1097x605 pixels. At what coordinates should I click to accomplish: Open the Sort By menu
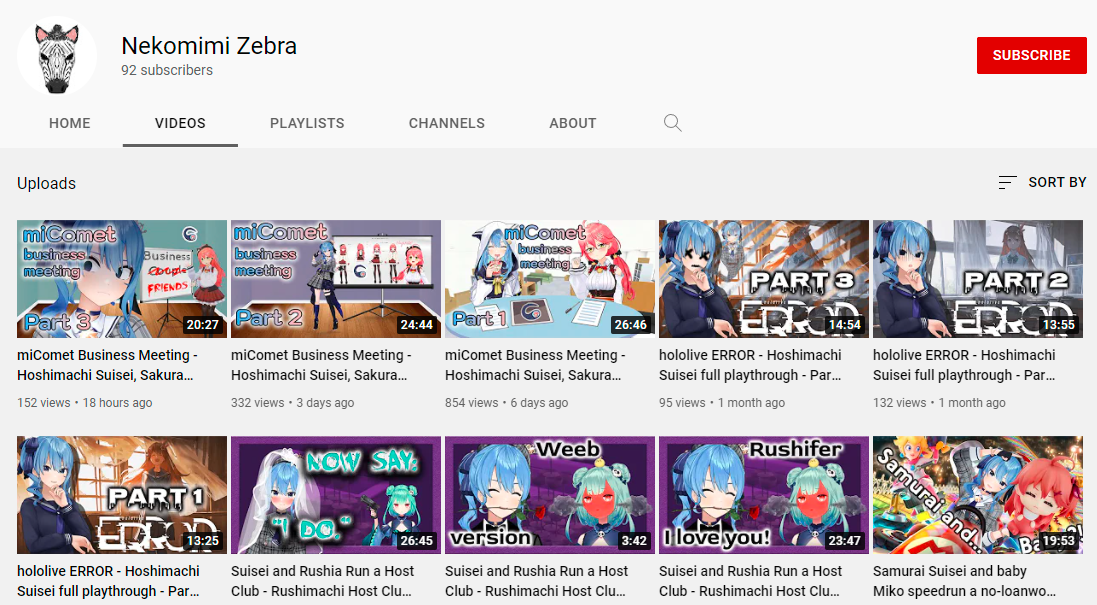point(1042,183)
